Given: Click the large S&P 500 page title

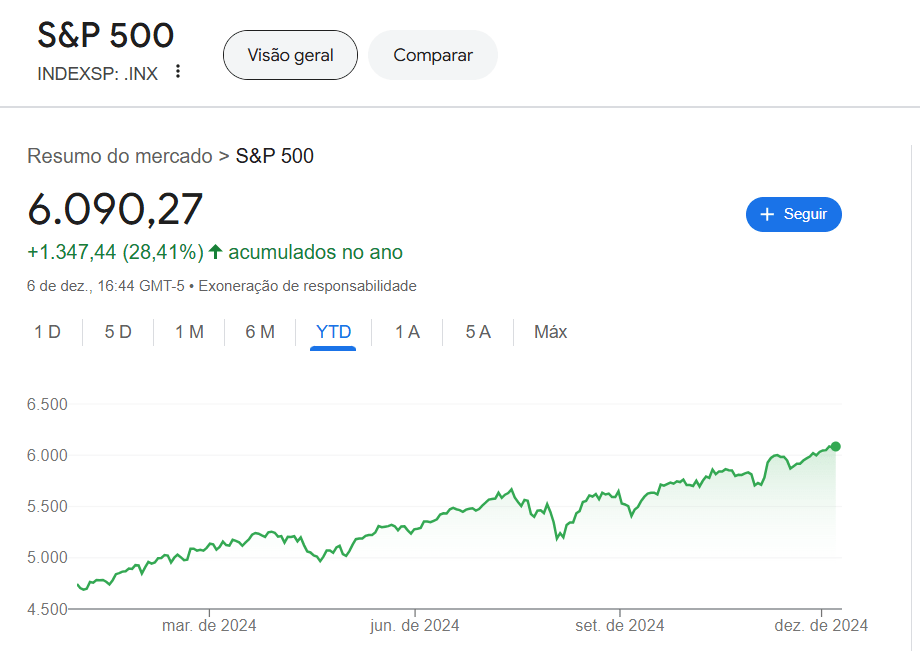Looking at the screenshot, I should tap(106, 35).
